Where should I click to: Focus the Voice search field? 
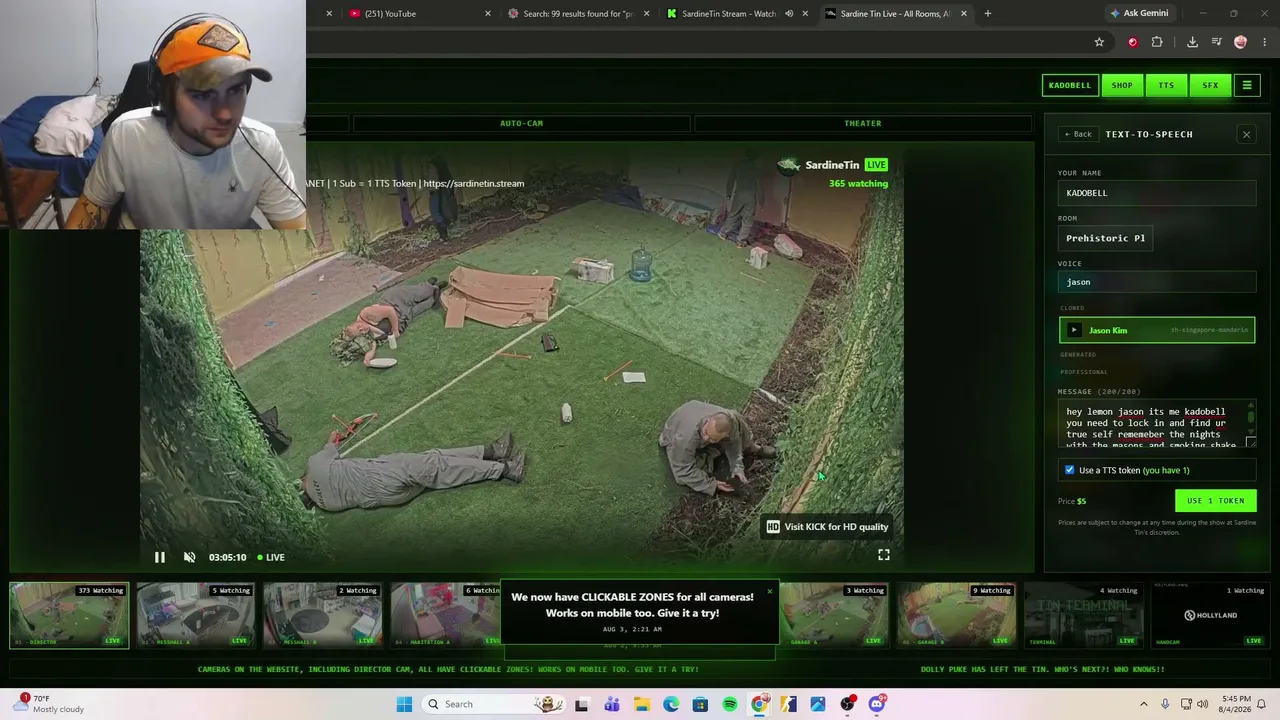point(1157,282)
